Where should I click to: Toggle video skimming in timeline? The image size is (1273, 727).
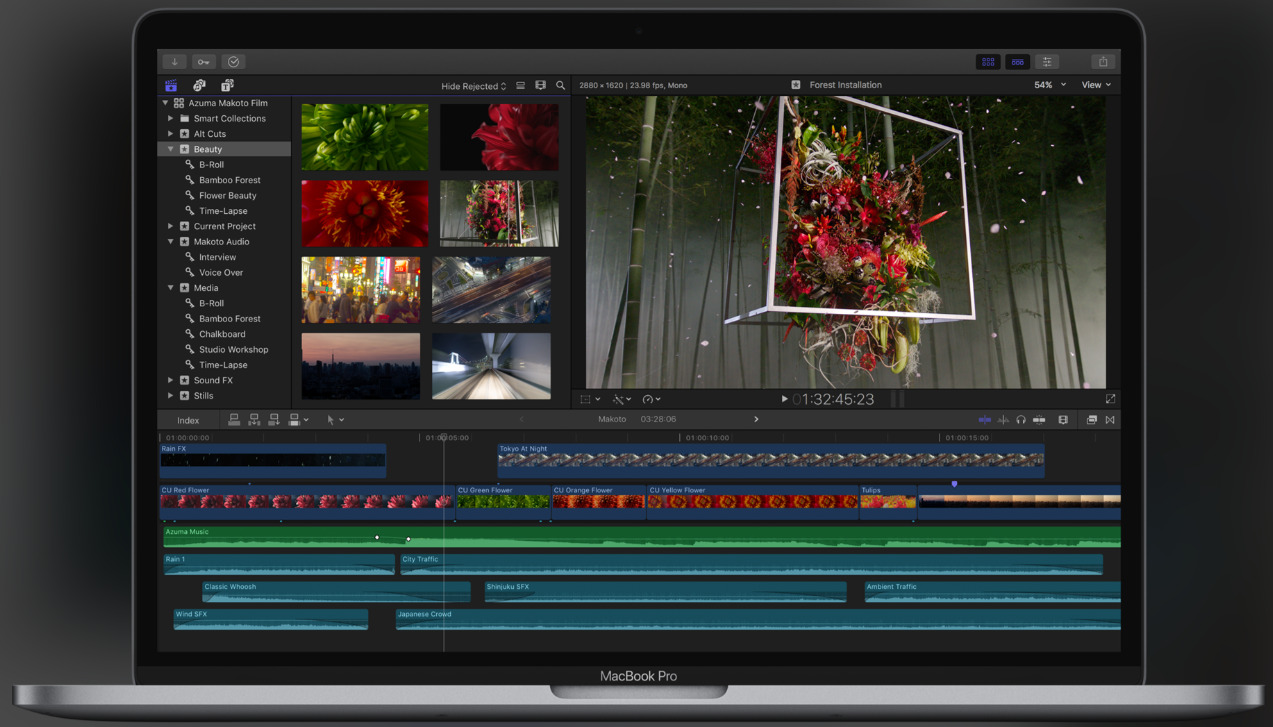coord(985,420)
